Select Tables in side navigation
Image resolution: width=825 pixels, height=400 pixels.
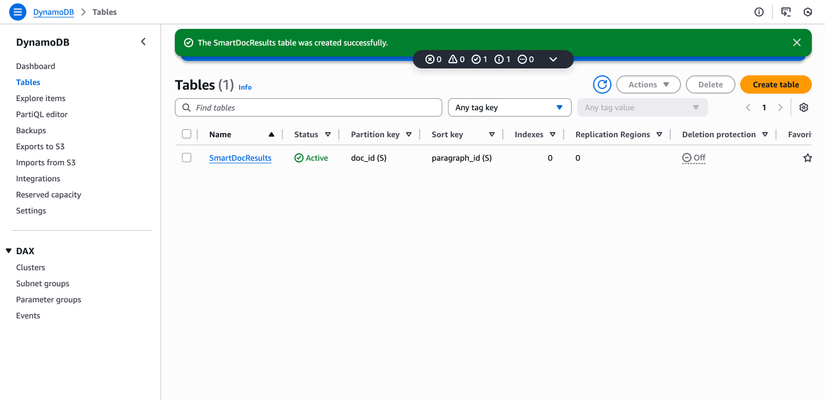pos(28,82)
